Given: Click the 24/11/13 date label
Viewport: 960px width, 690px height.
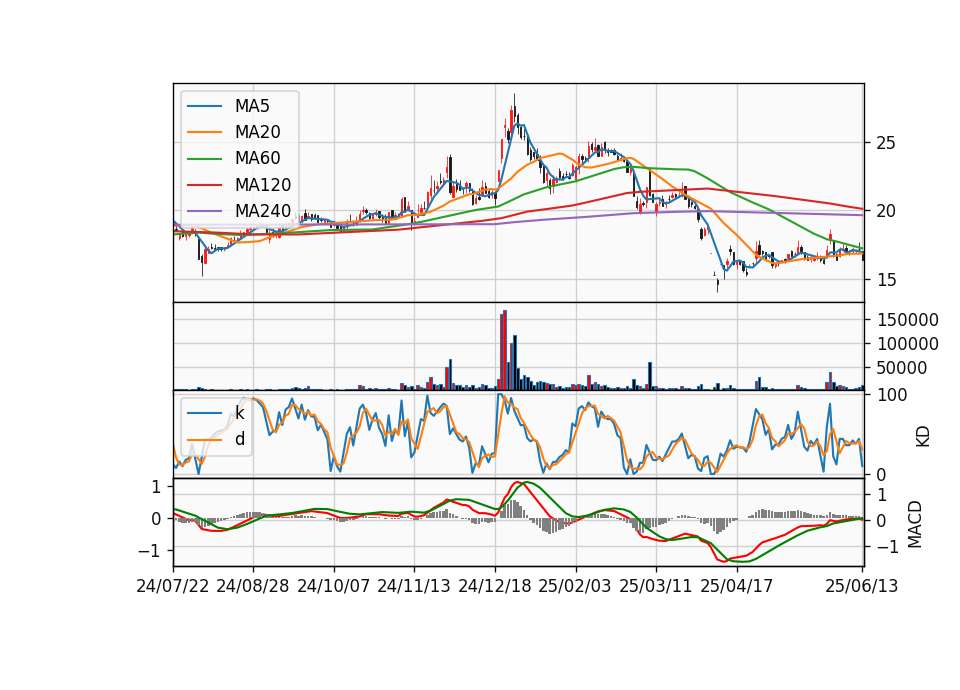Looking at the screenshot, I should (x=414, y=586).
